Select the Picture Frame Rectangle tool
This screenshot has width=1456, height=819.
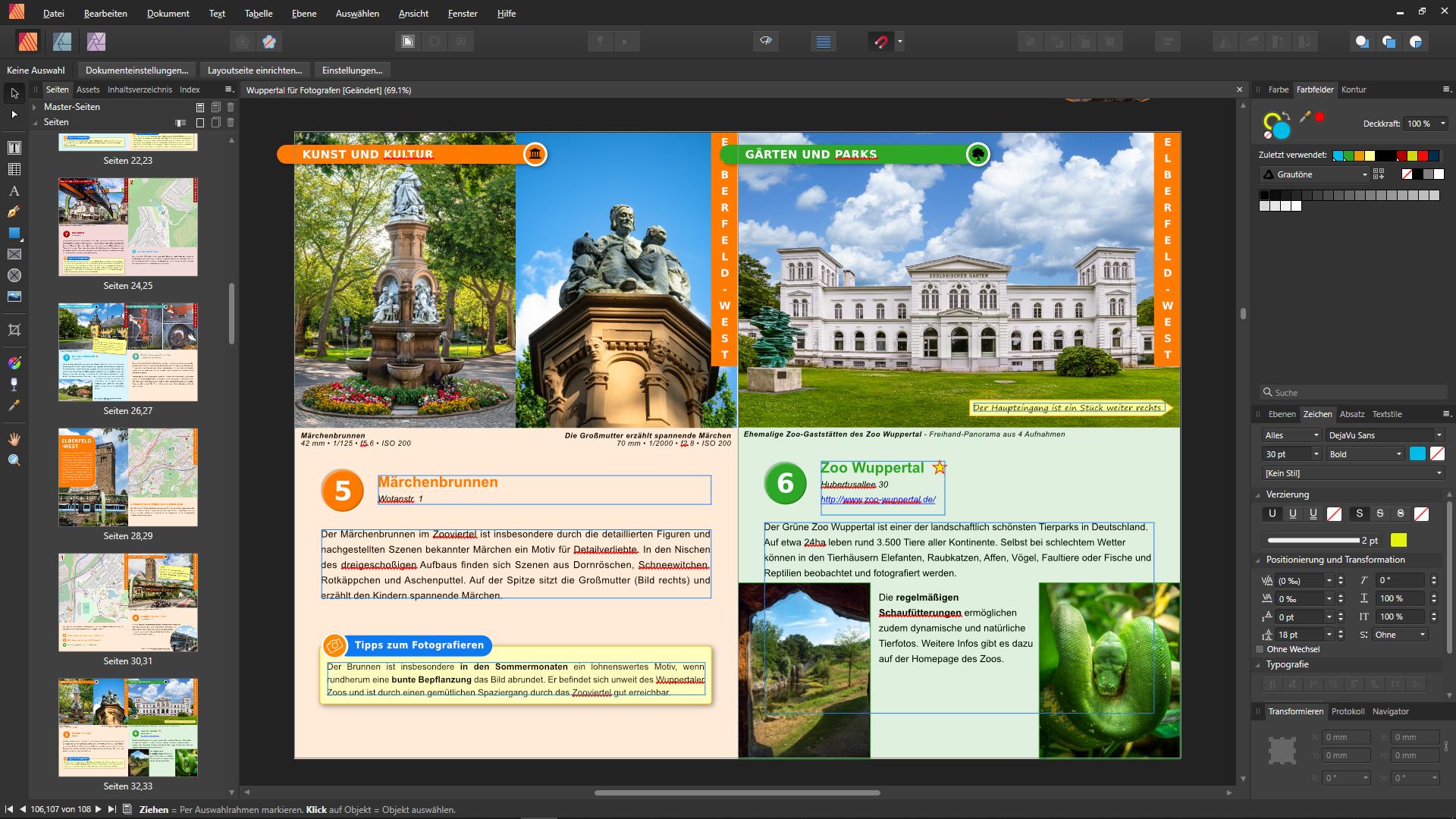14,254
